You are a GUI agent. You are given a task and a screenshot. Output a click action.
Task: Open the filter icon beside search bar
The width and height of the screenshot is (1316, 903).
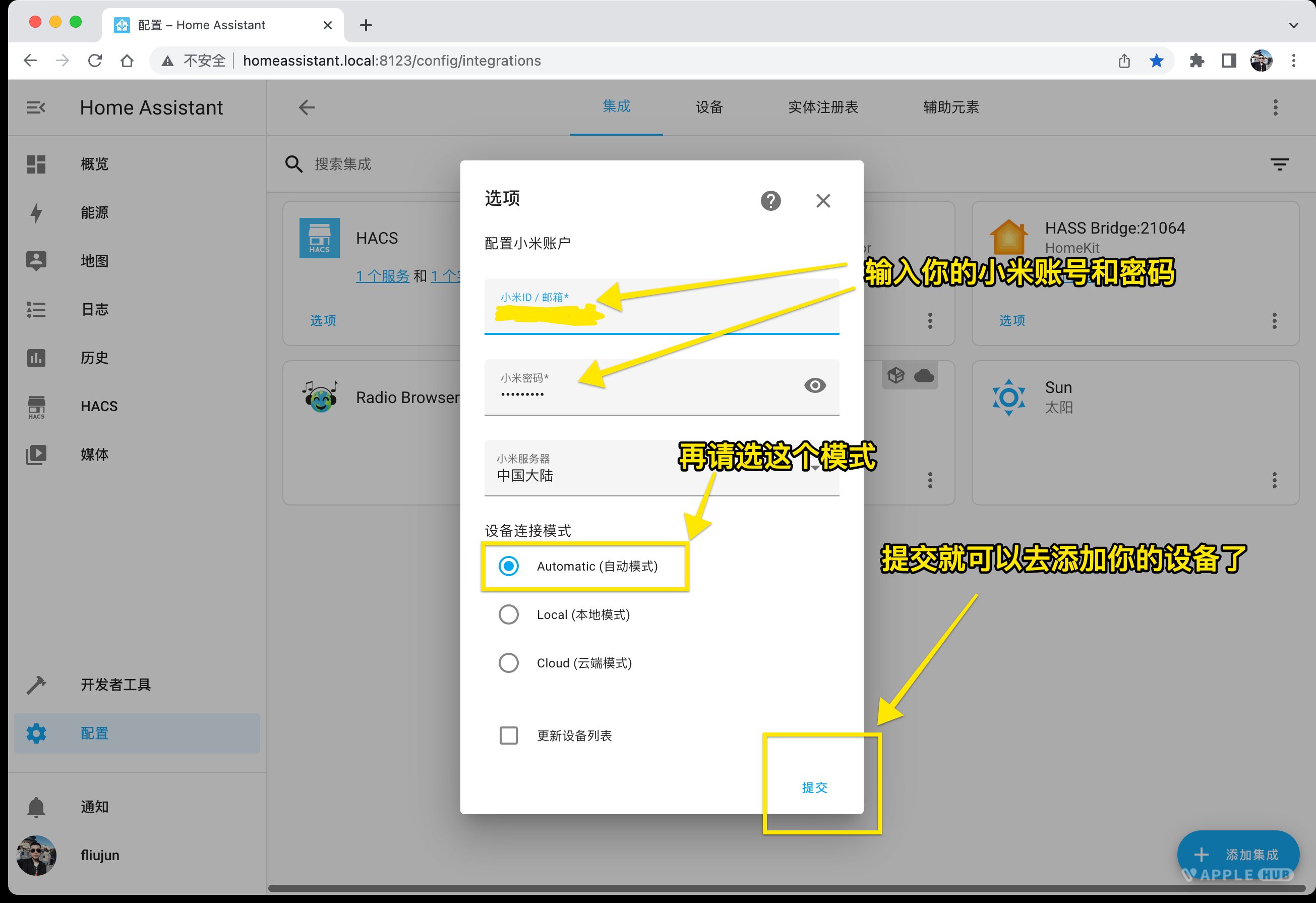click(x=1279, y=164)
